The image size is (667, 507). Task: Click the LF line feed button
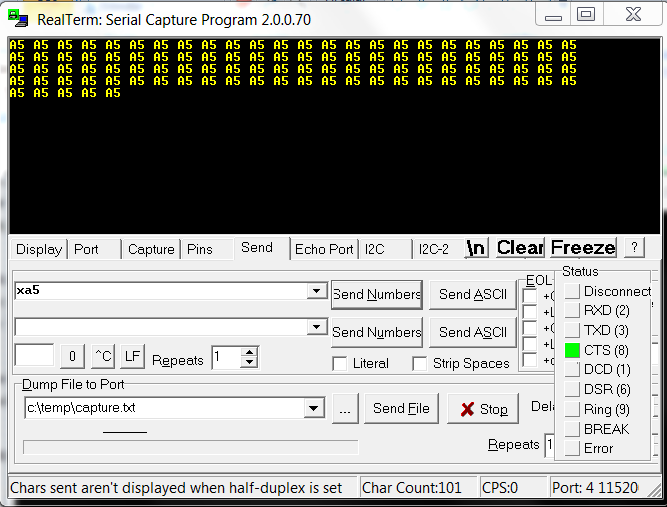pyautogui.click(x=134, y=356)
